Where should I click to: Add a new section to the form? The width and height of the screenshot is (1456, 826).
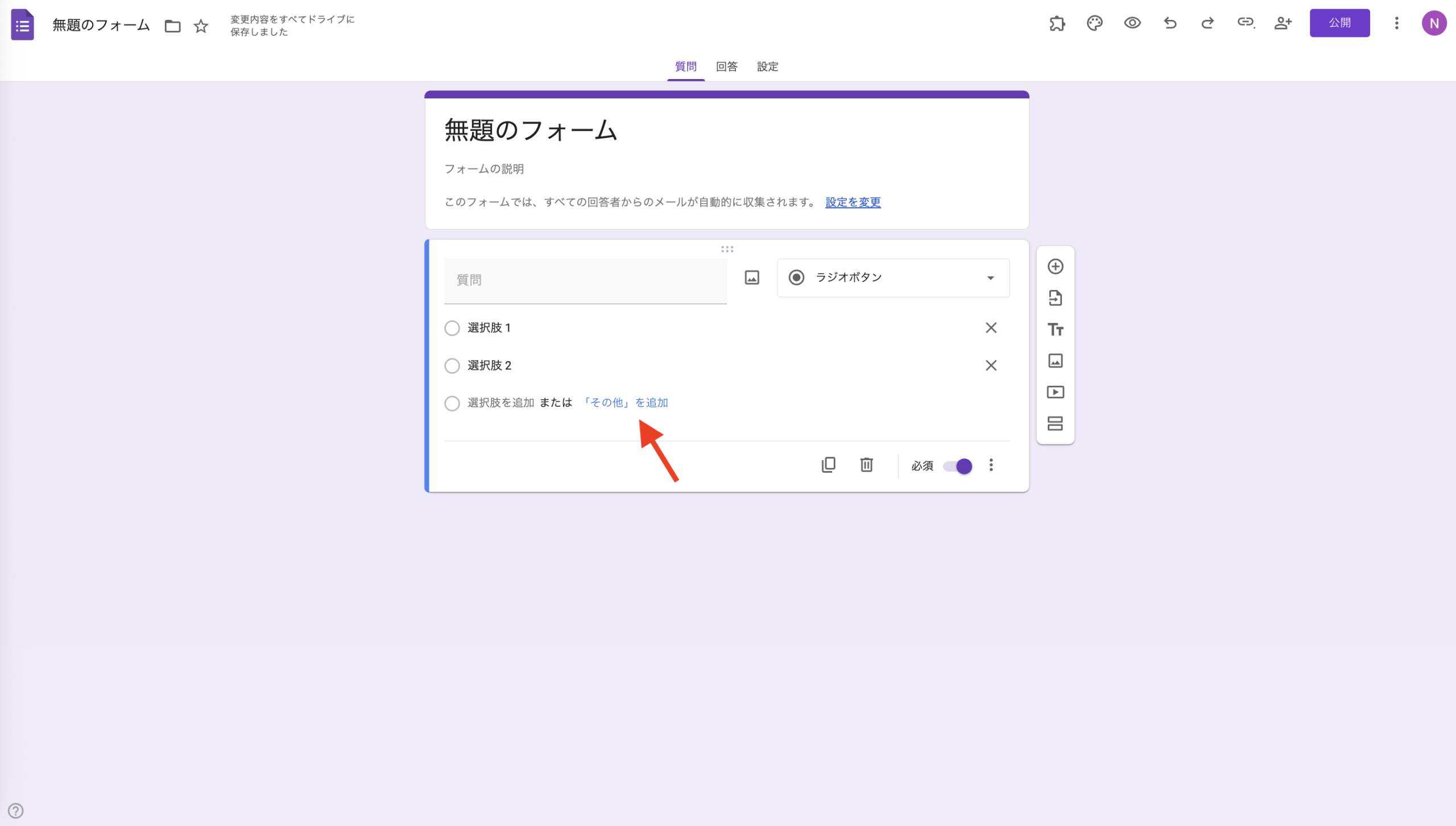click(x=1056, y=423)
